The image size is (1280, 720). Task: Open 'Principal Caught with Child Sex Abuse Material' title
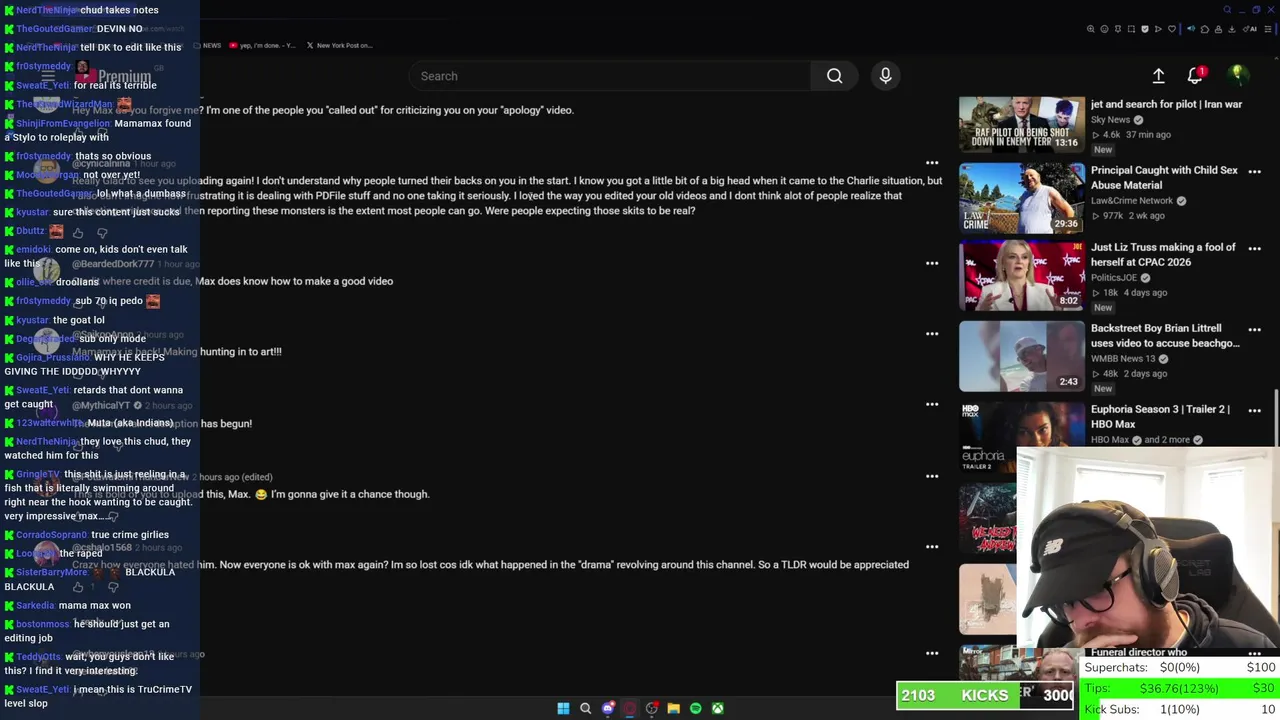coord(1164,178)
